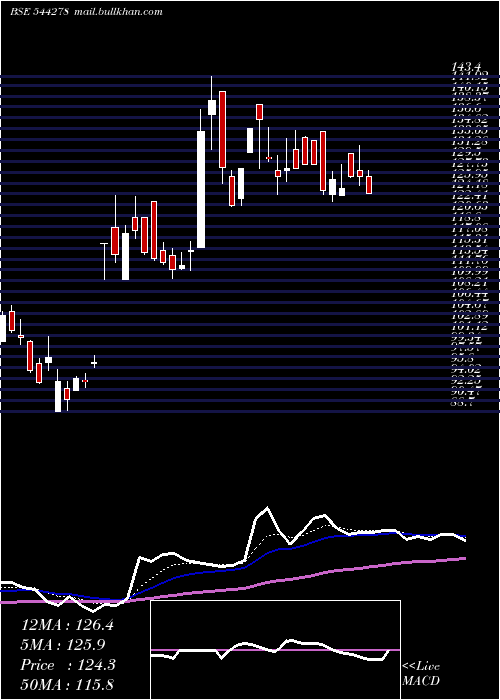The image size is (500, 700).
Task: Select the '12MA : 126.4' readout
Action: [67, 625]
